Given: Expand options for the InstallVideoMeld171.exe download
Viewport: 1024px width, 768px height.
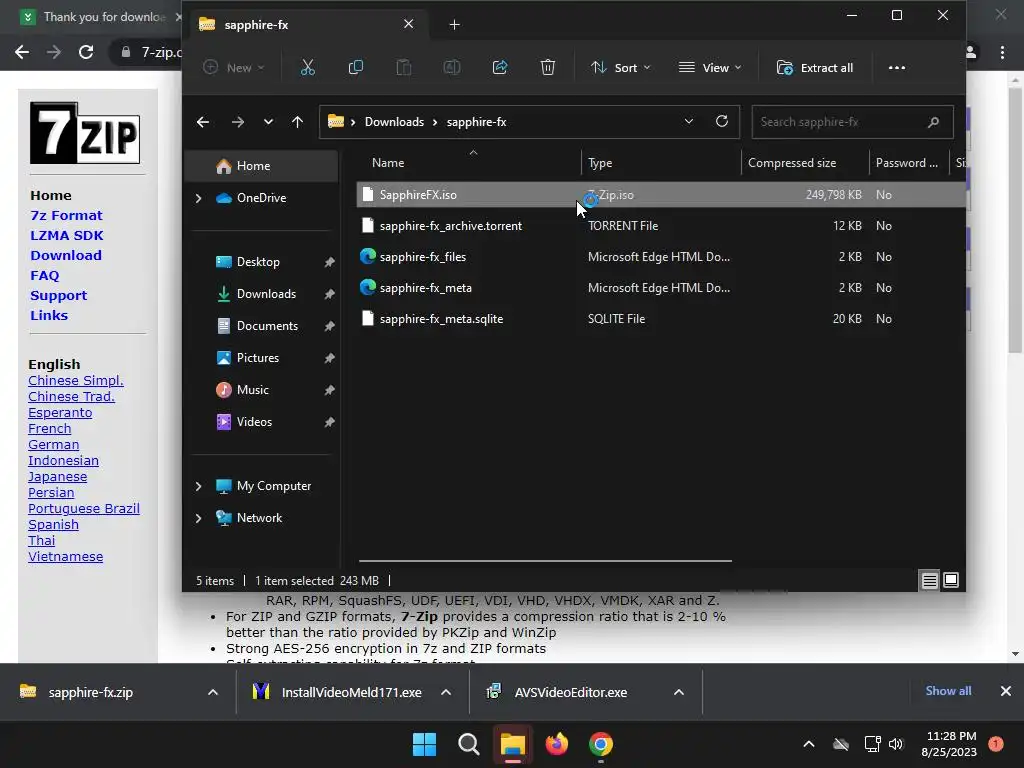Looking at the screenshot, I should pos(446,692).
